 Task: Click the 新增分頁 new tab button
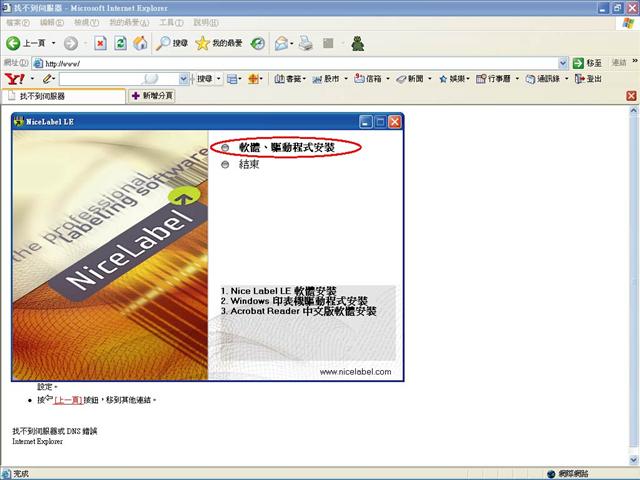point(152,96)
